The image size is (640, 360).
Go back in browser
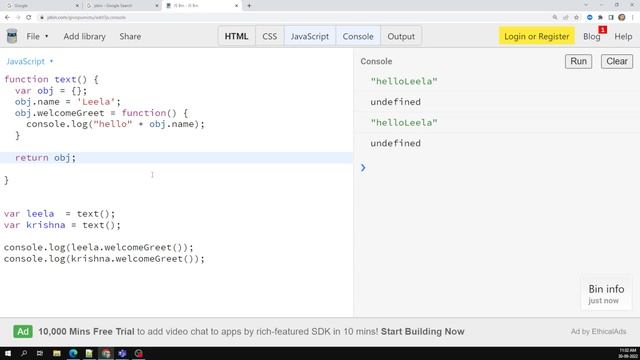pyautogui.click(x=7, y=18)
